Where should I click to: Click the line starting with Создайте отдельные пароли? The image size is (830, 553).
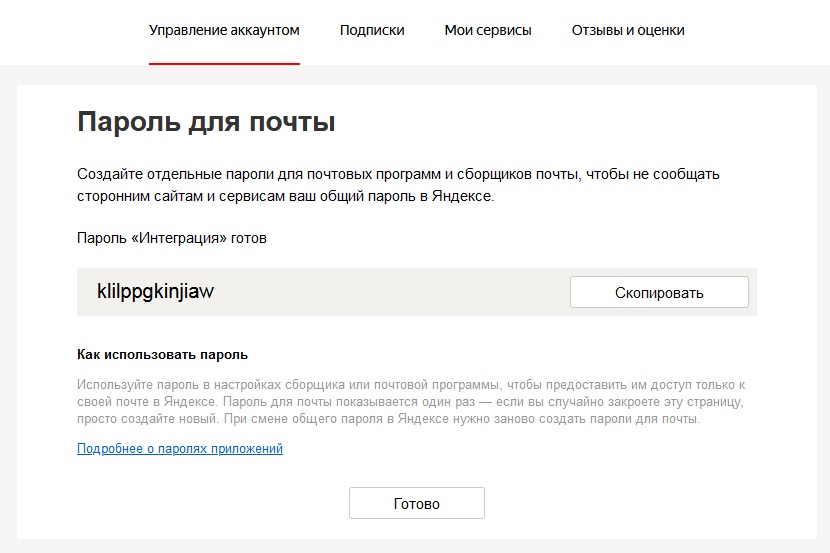[398, 174]
